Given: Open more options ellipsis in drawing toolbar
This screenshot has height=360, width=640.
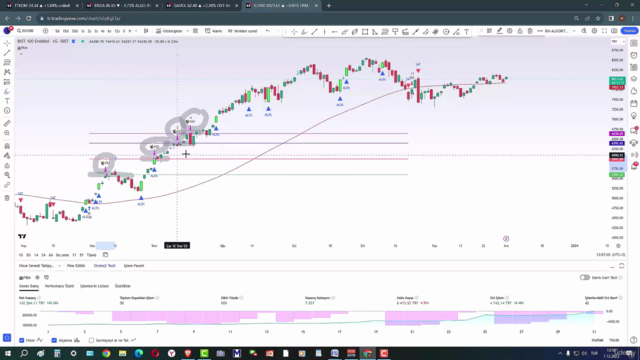Looking at the screenshot, I should pos(540,31).
